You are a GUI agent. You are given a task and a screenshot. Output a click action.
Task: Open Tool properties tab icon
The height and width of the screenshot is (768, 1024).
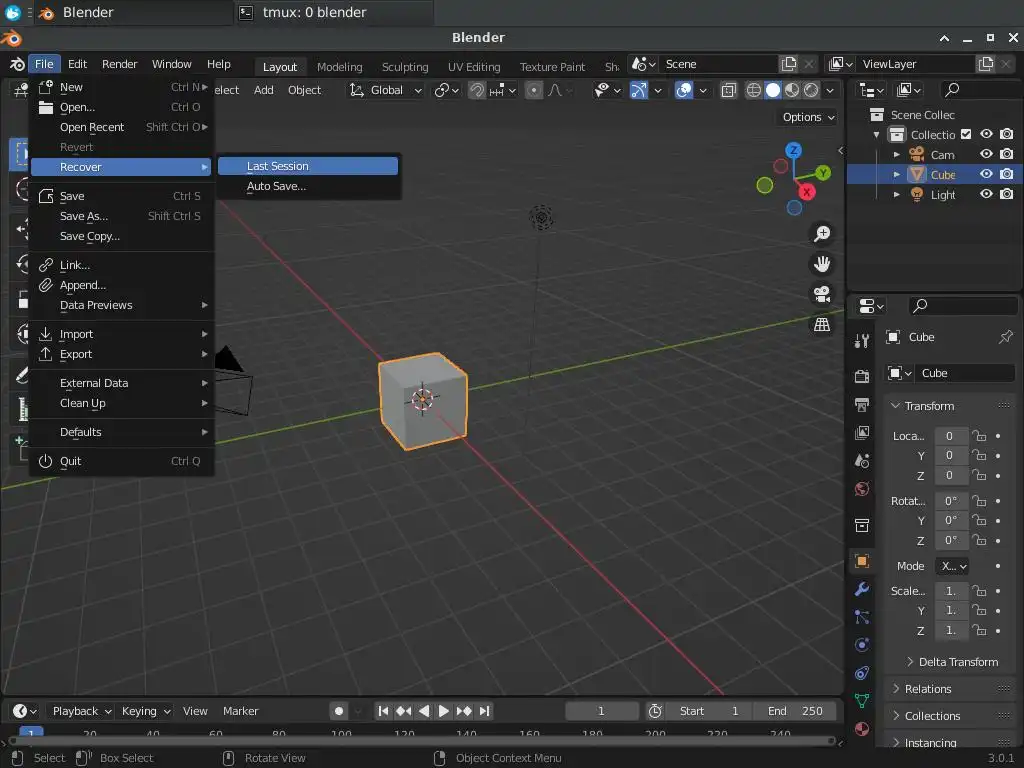862,340
